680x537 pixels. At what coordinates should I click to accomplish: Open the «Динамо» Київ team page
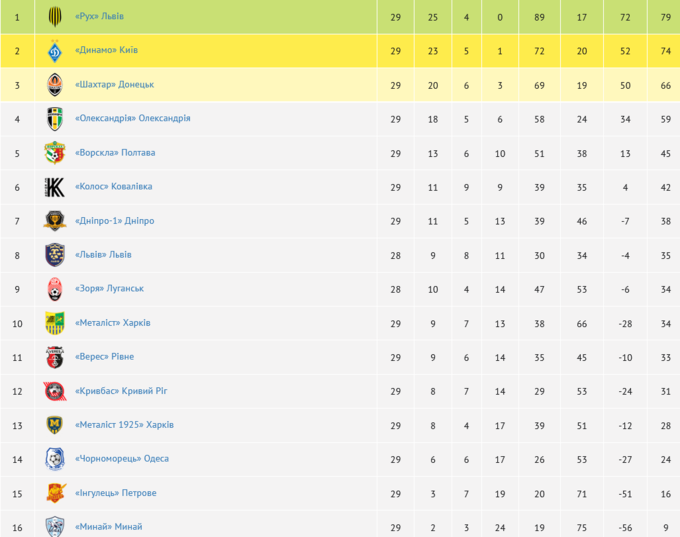pyautogui.click(x=106, y=51)
